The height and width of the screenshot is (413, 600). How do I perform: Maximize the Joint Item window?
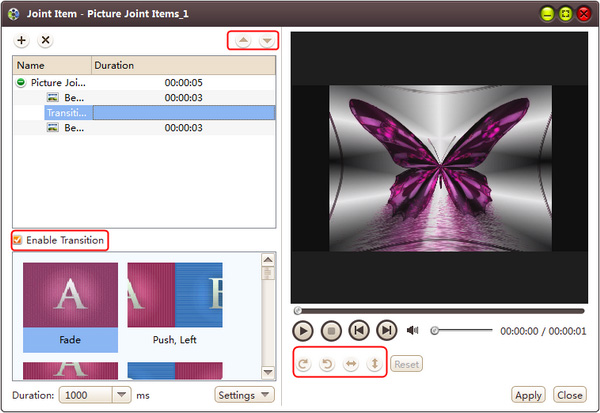(566, 14)
